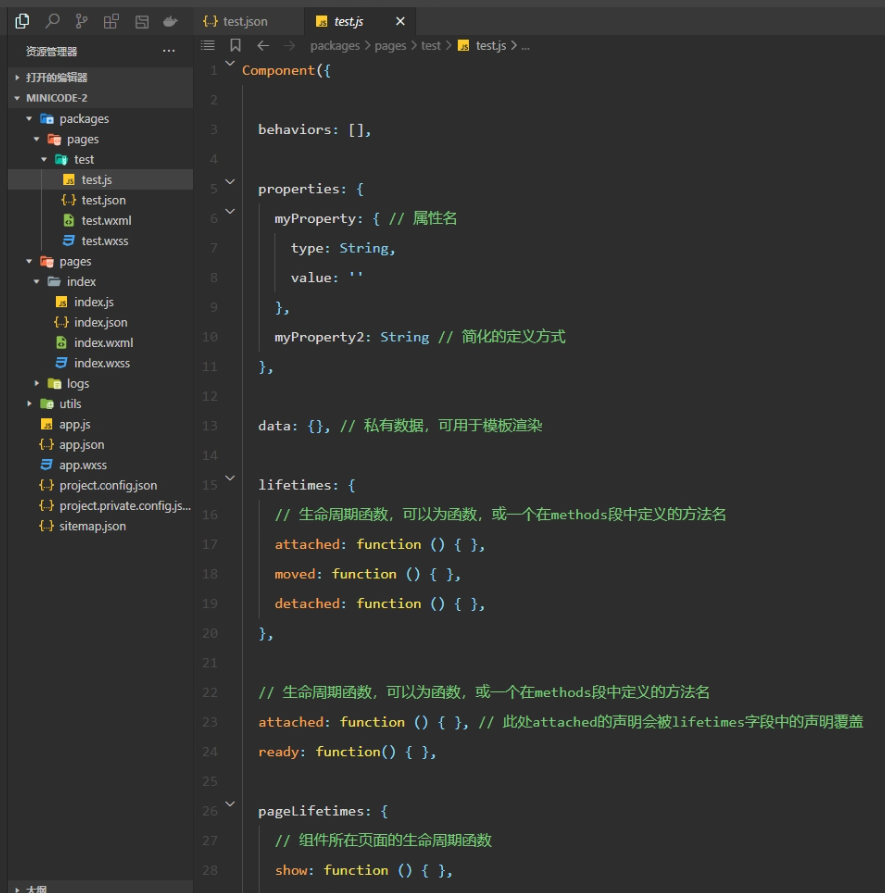
Task: Click the 资源管理器 panel title
Action: (x=51, y=52)
